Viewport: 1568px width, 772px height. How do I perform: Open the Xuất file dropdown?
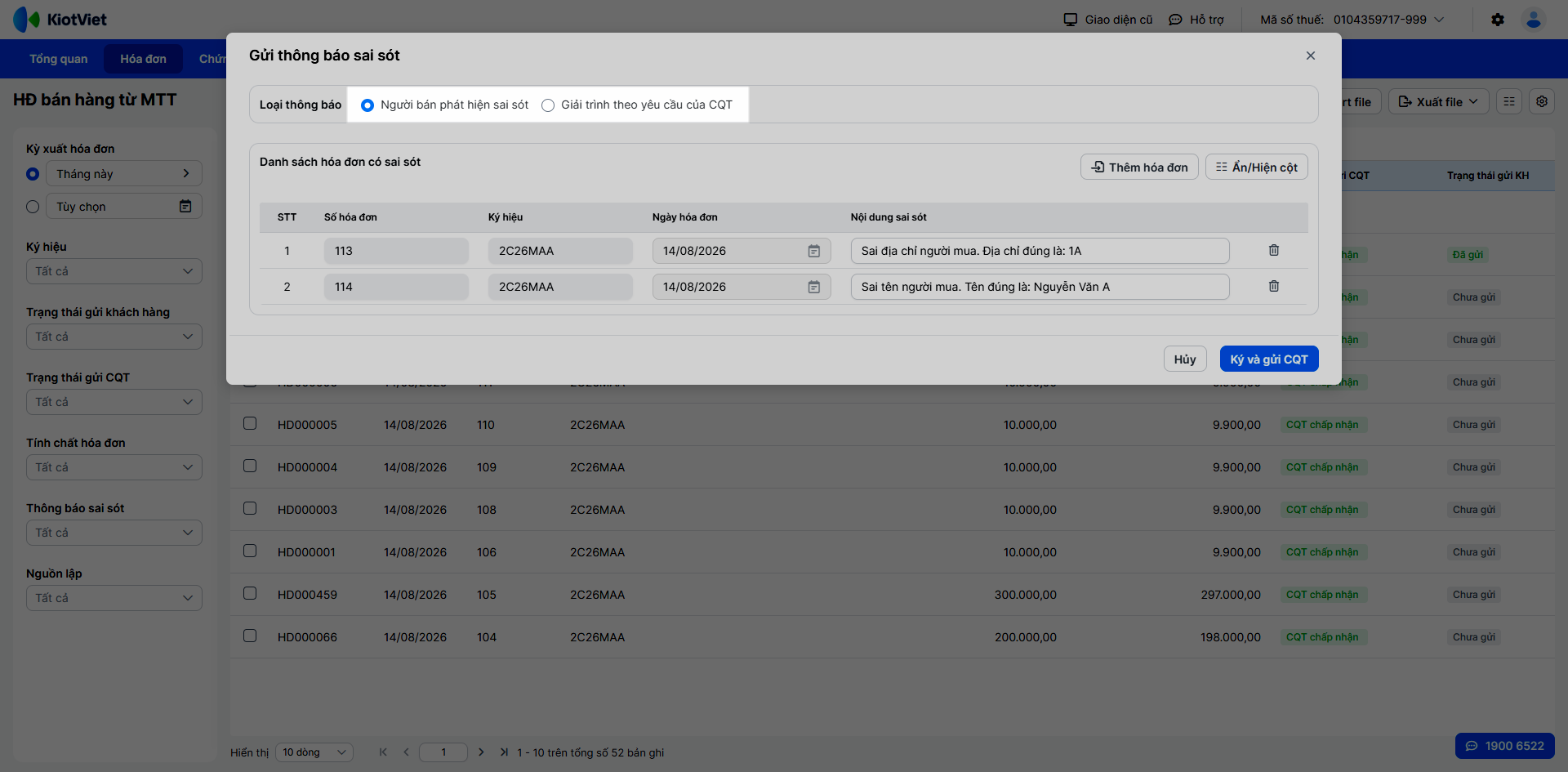(1439, 101)
